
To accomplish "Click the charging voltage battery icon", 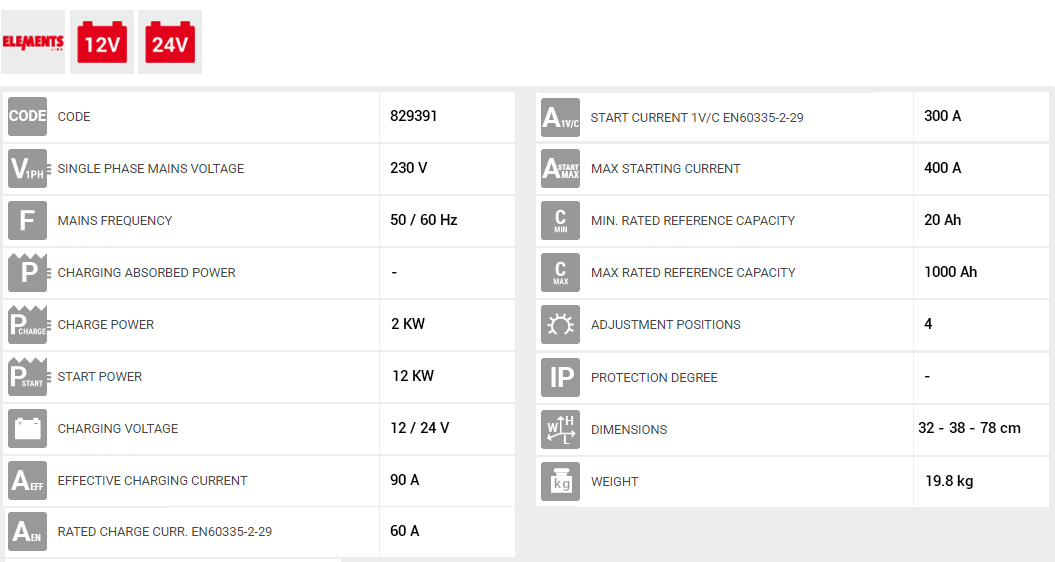I will (x=27, y=428).
